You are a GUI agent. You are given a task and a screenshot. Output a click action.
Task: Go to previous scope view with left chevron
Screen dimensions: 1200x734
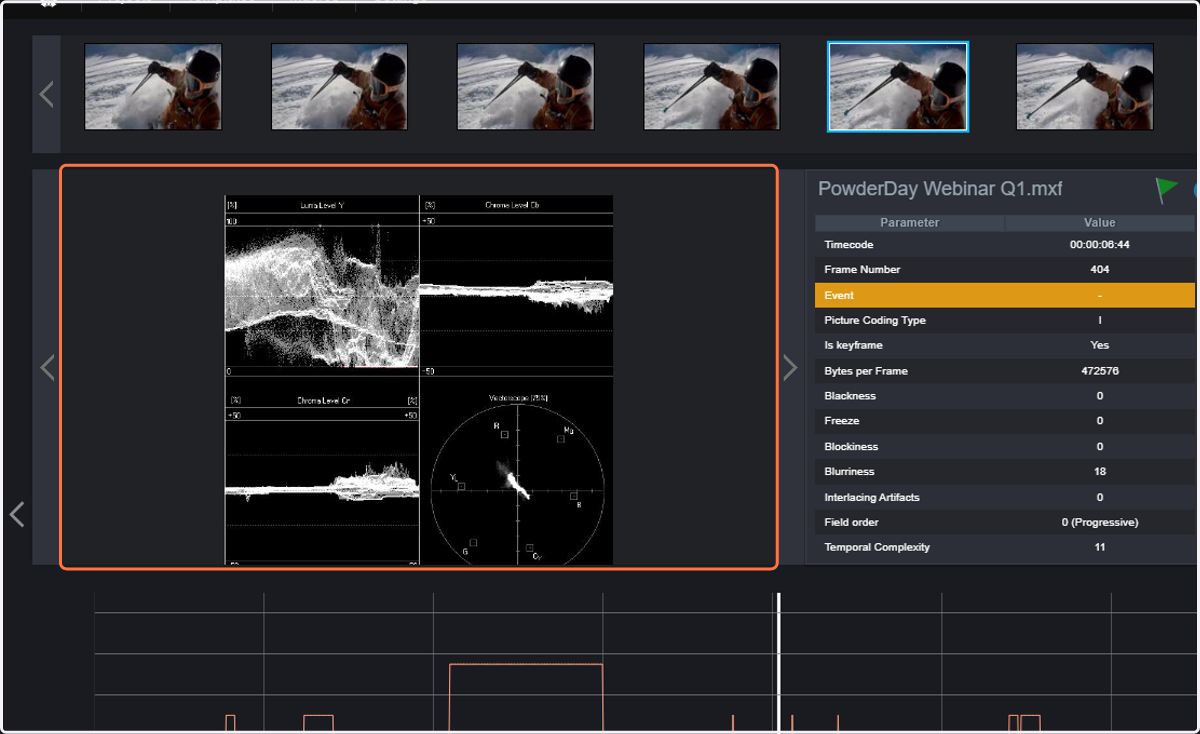tap(47, 367)
